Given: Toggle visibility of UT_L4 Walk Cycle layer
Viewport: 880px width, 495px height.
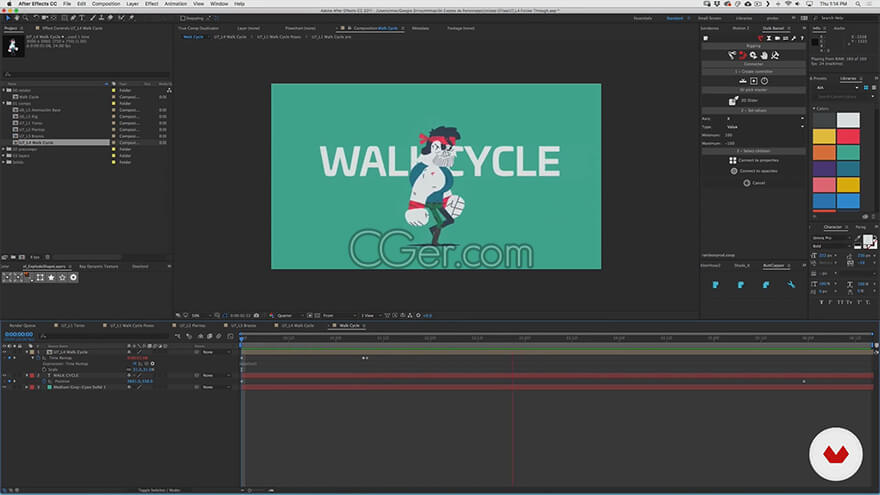Looking at the screenshot, I should pos(4,352).
